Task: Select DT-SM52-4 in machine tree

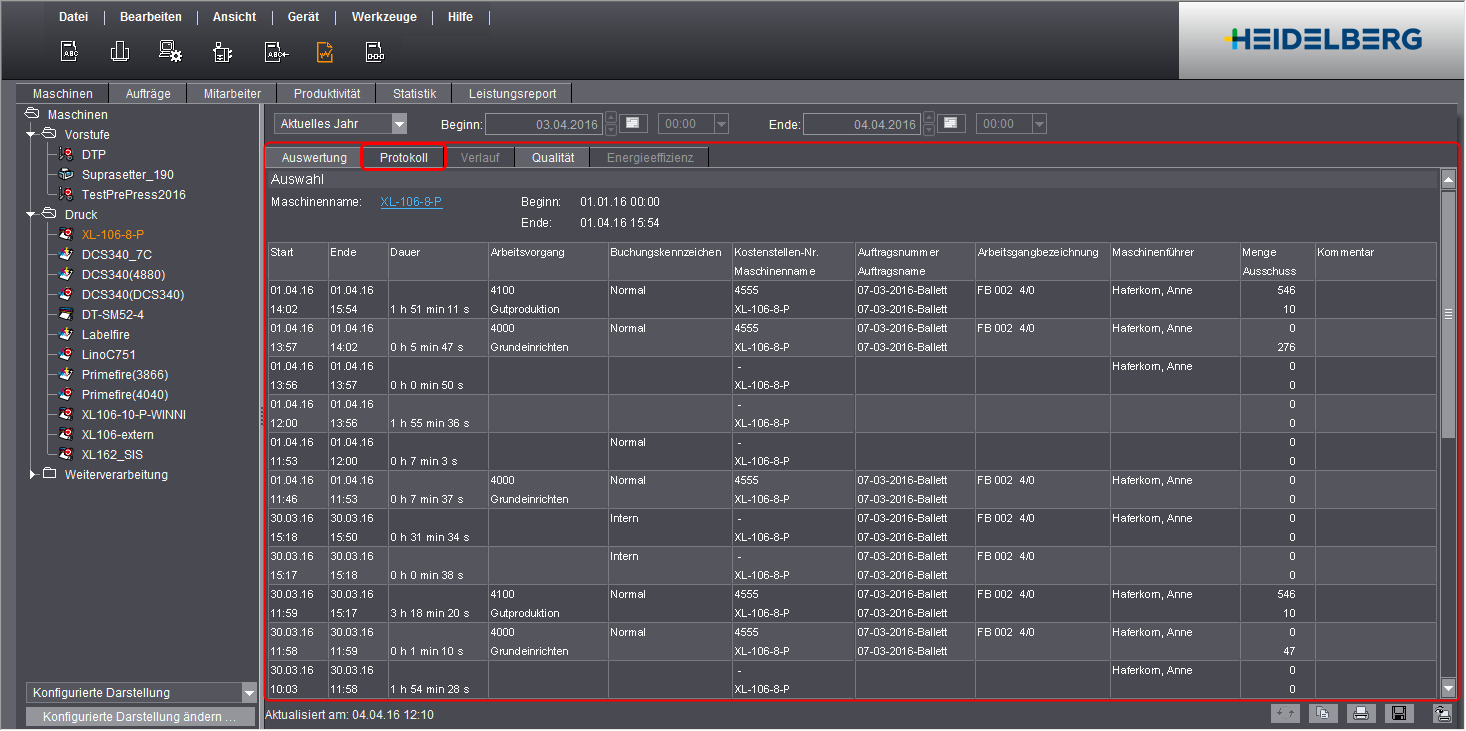Action: [x=112, y=314]
